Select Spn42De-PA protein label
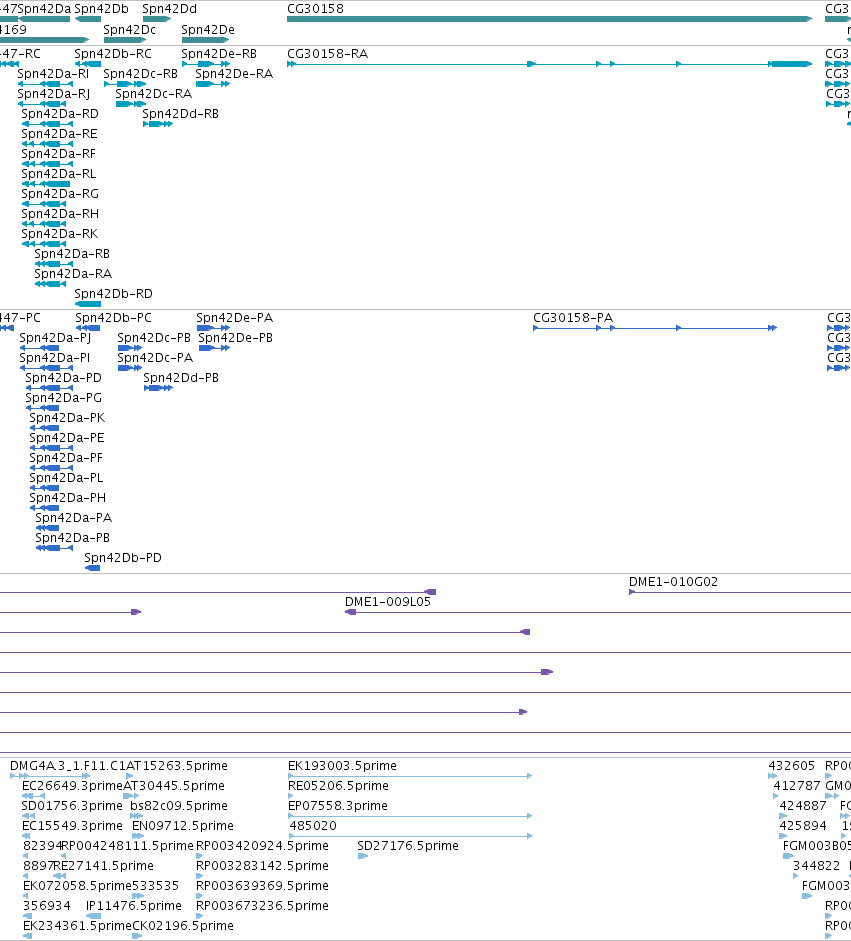The width and height of the screenshot is (851, 941). pyautogui.click(x=235, y=318)
